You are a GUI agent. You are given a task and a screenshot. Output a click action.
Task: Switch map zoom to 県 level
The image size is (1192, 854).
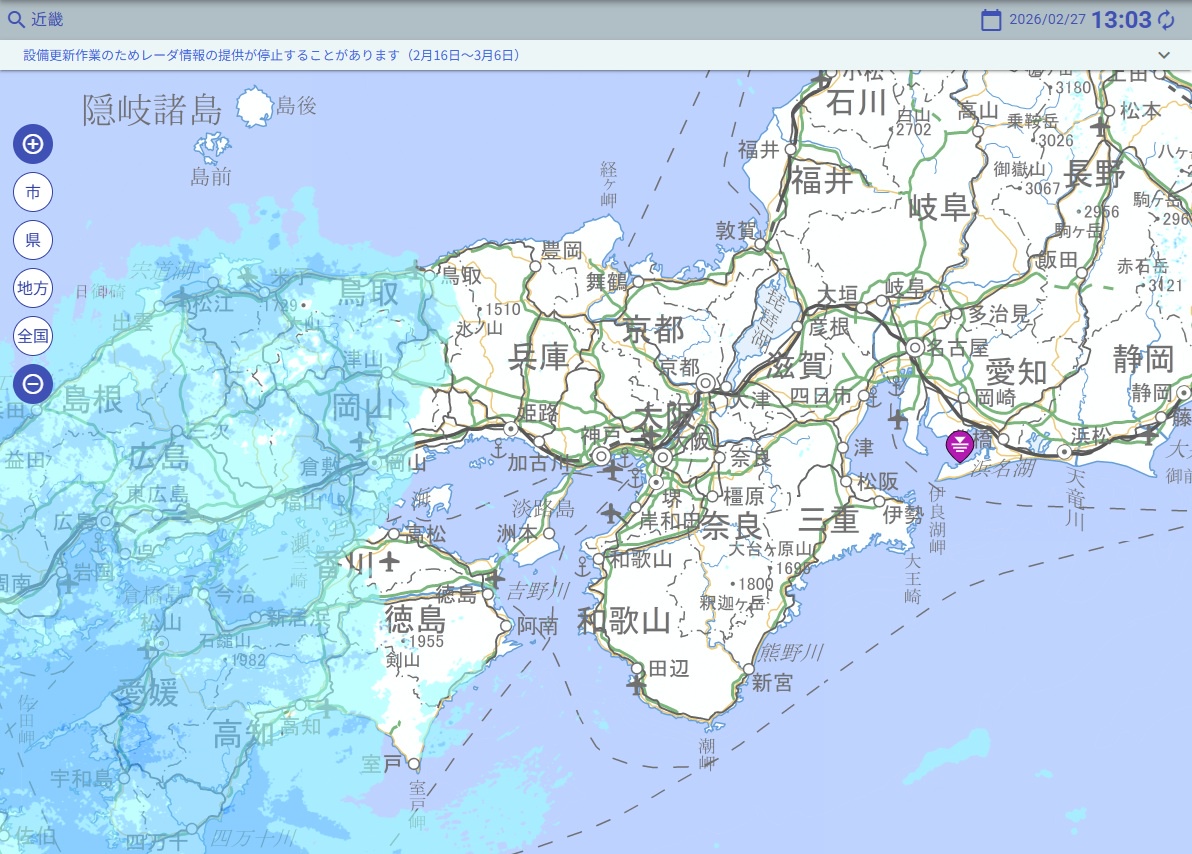pyautogui.click(x=33, y=240)
